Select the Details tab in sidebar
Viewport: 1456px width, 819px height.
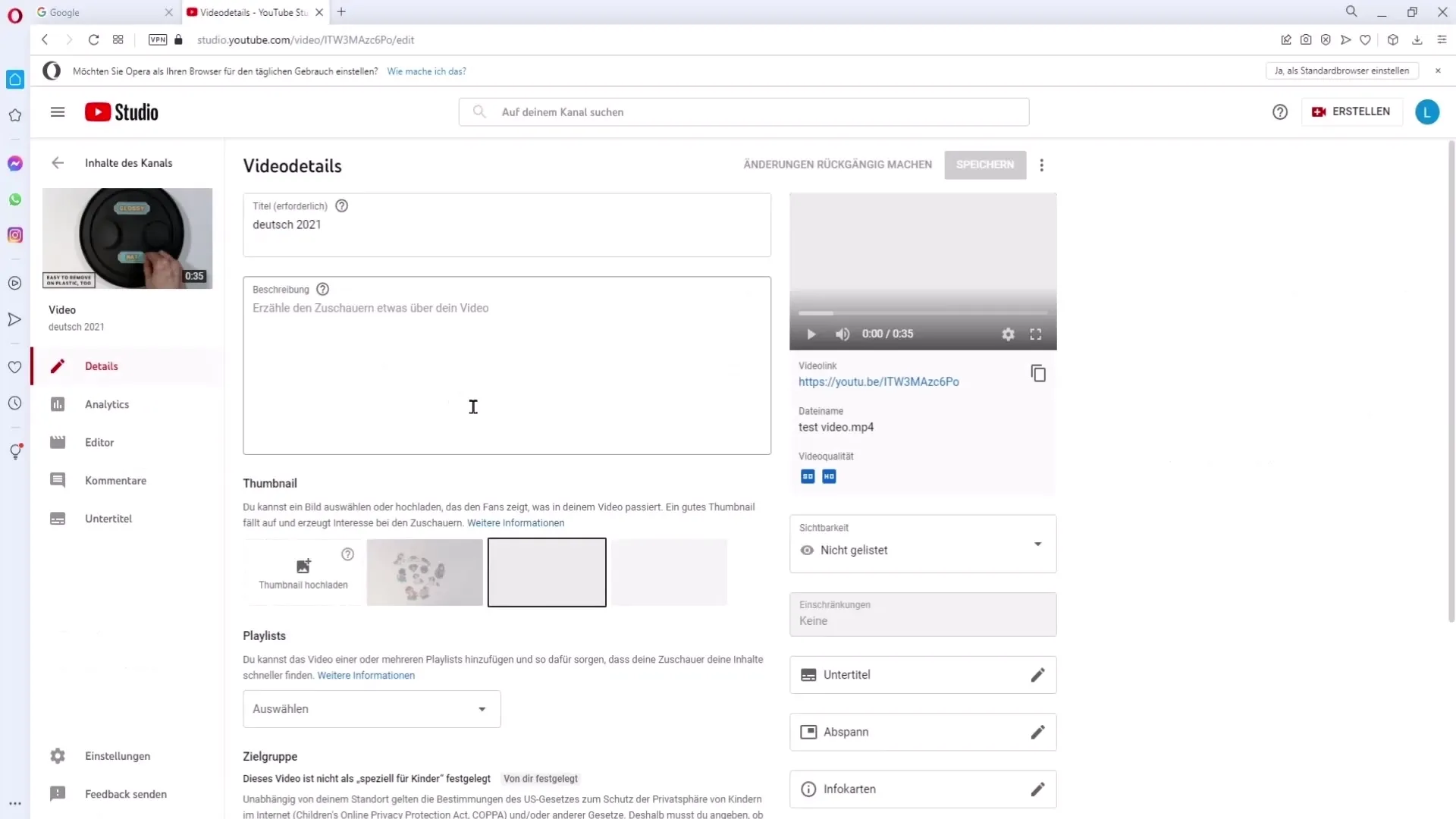coord(101,366)
